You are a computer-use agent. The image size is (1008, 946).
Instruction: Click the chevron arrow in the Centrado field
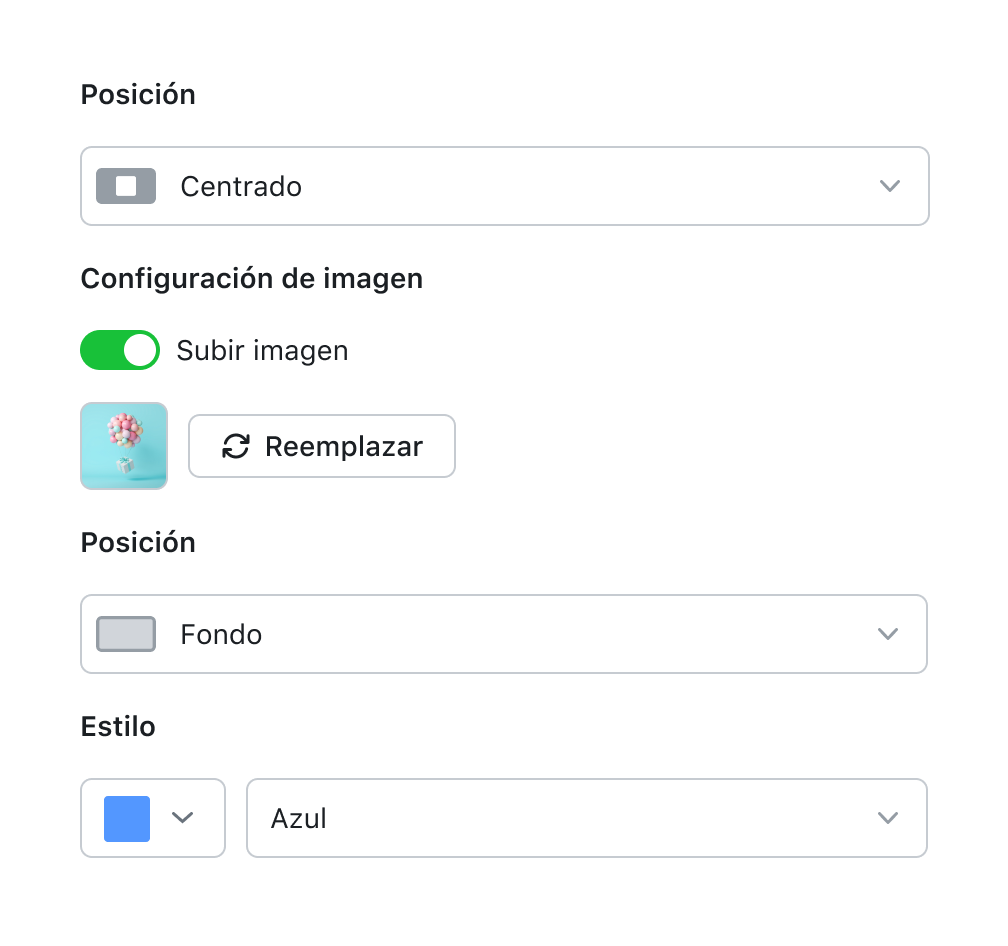[x=889, y=186]
